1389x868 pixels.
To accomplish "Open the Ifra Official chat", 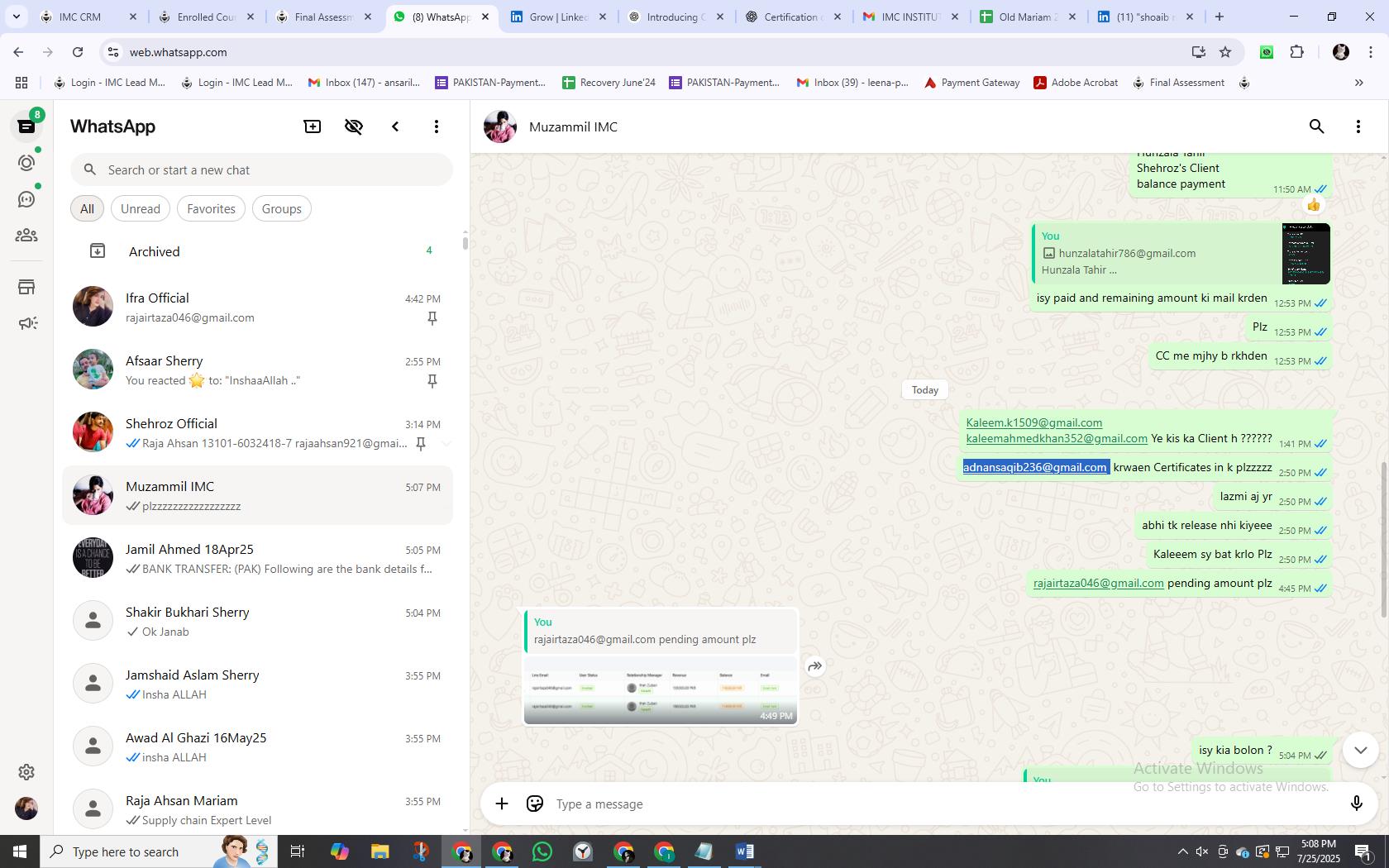I will tap(258, 307).
